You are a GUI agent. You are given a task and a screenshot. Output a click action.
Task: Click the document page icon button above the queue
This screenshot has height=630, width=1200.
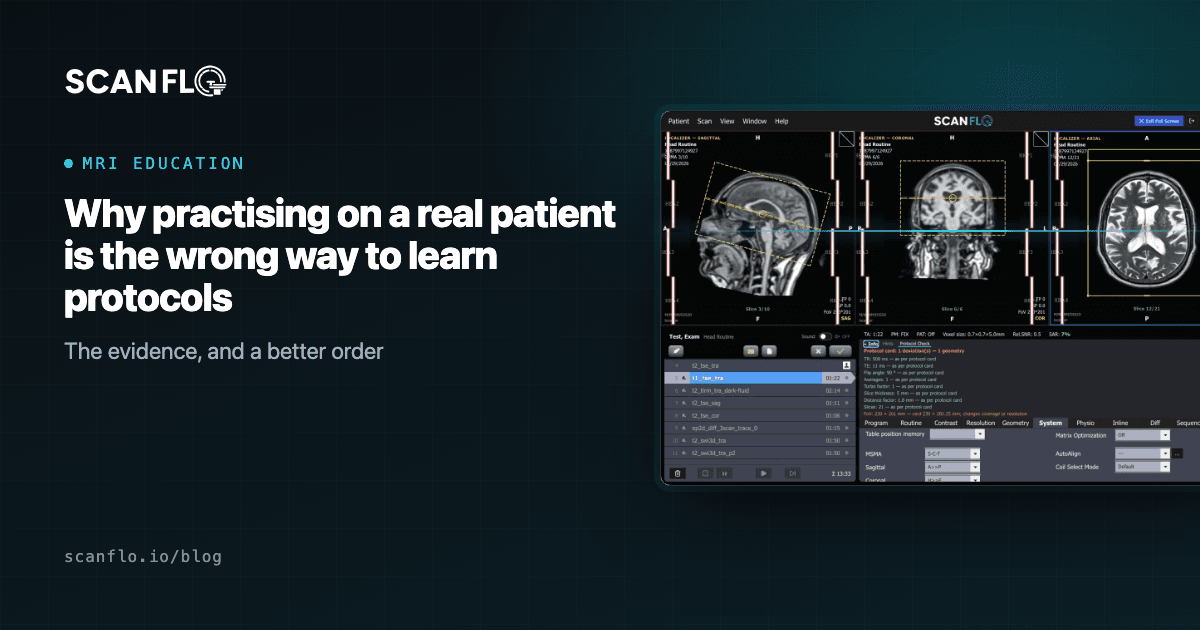click(769, 351)
